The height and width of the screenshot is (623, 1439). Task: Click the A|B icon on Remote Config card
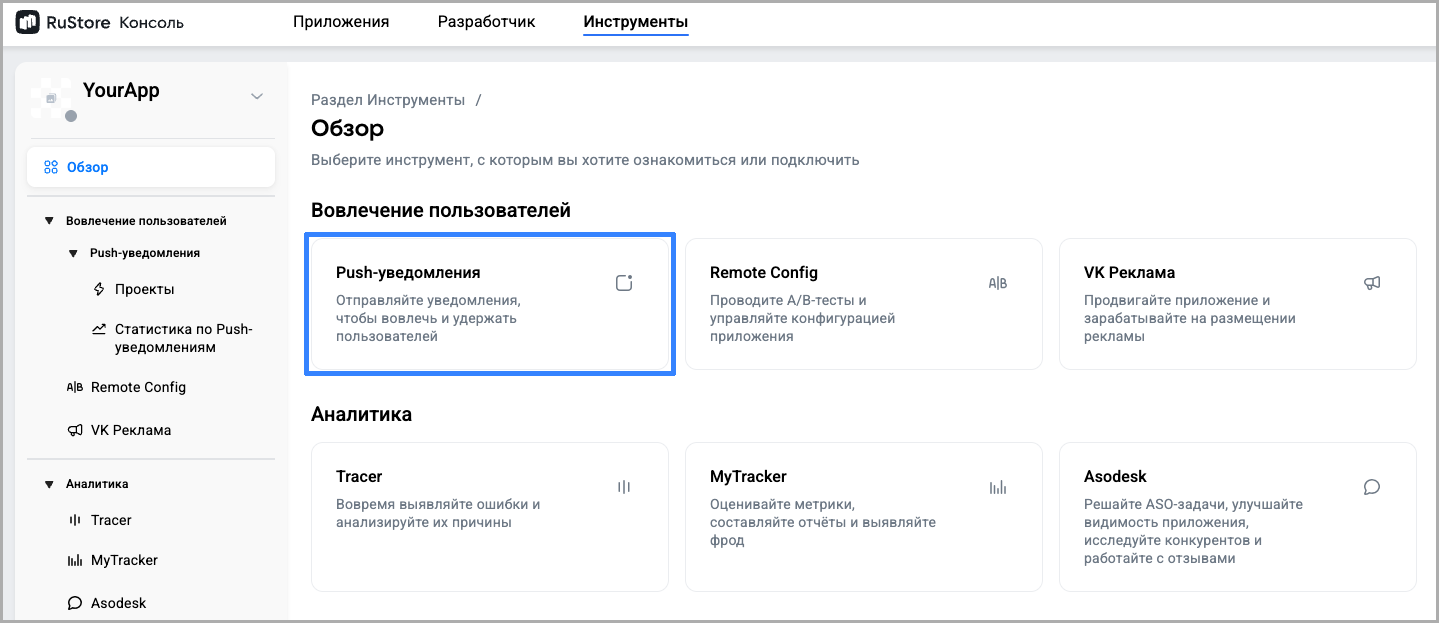[997, 283]
